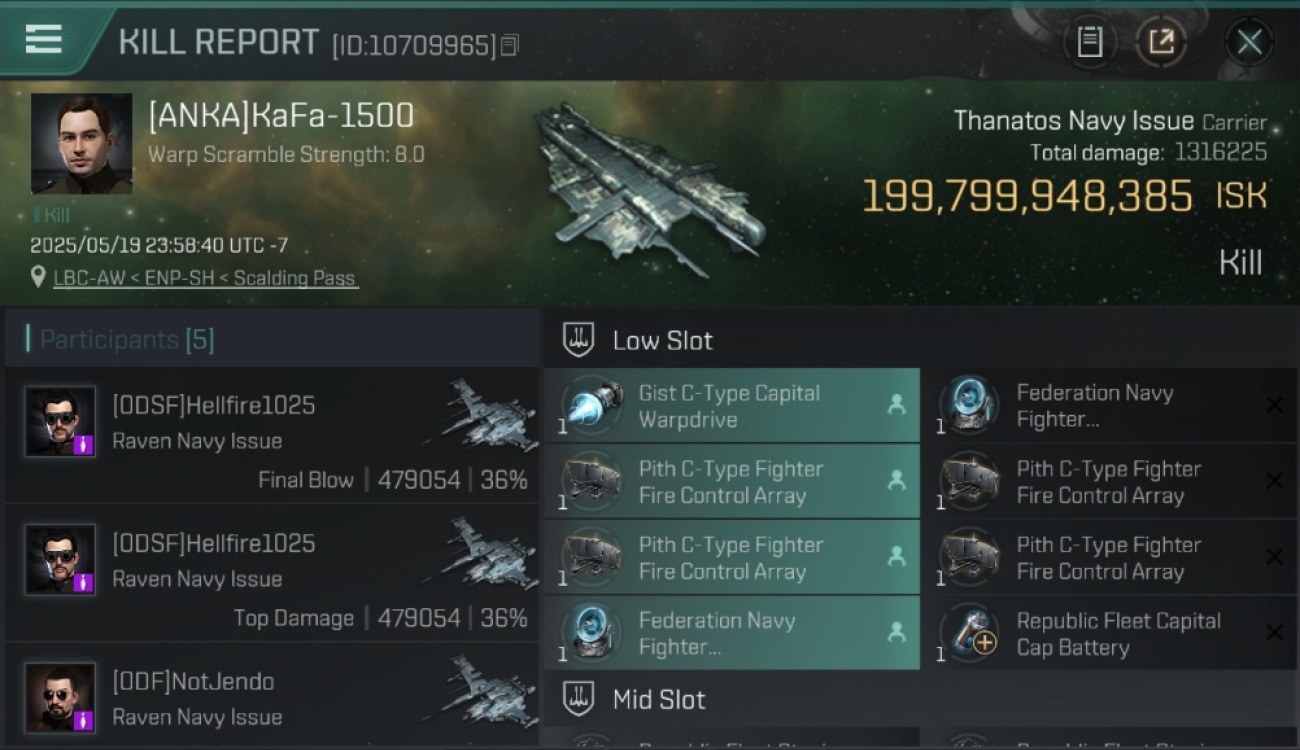Share the kill report externally
This screenshot has height=750, width=1300.
pos(1161,42)
